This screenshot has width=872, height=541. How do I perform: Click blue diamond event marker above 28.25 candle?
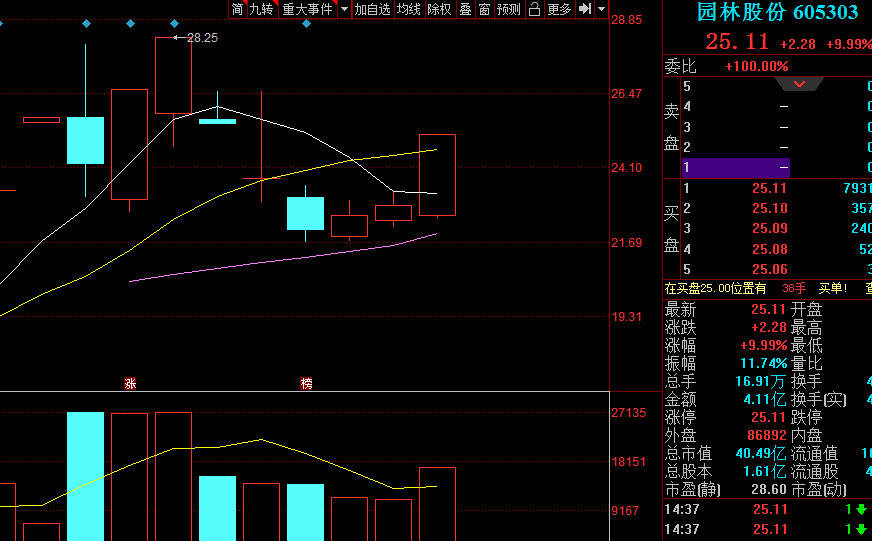point(174,23)
